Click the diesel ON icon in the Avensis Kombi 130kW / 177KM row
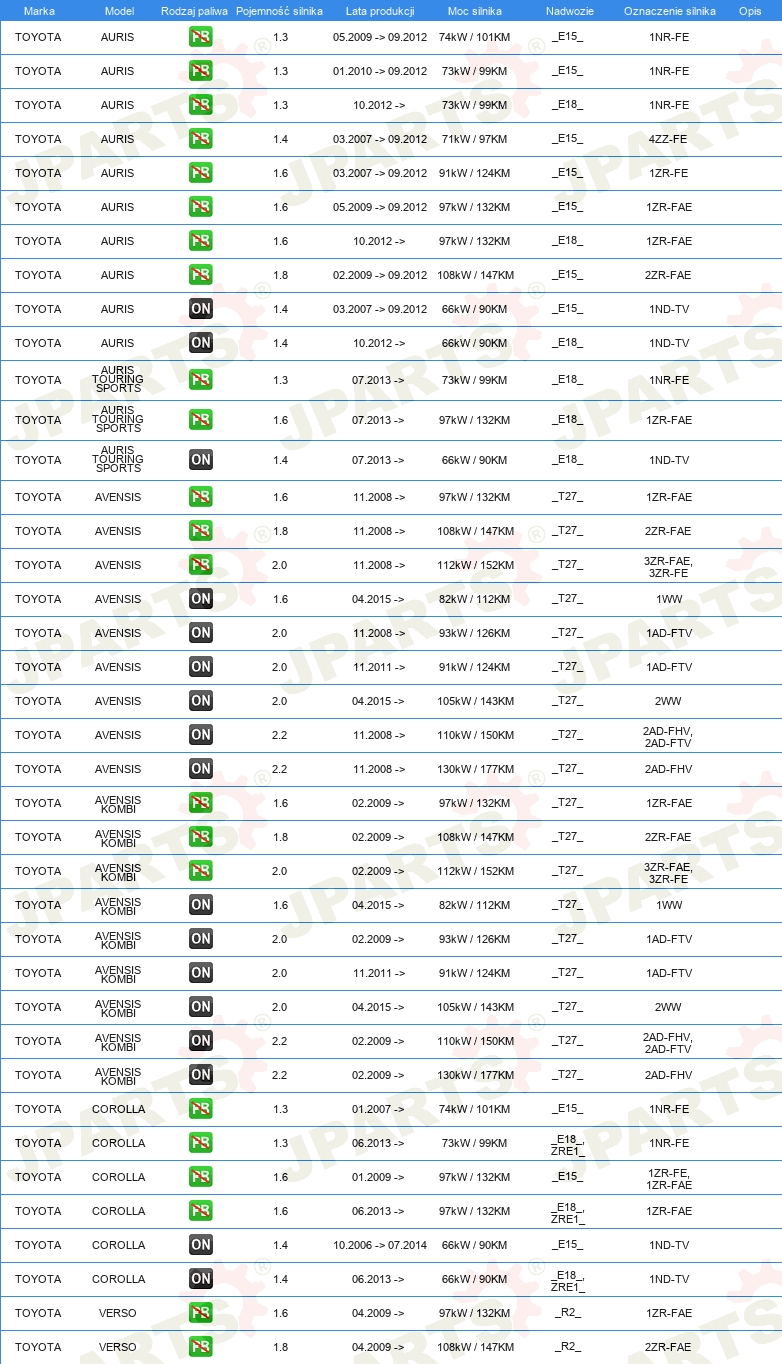The image size is (782, 1364). [201, 1075]
